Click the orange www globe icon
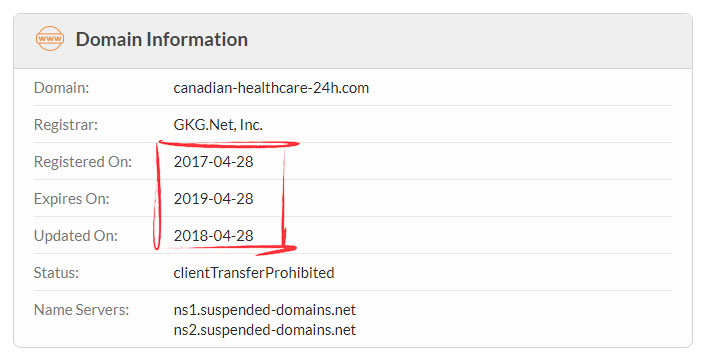 (50, 39)
